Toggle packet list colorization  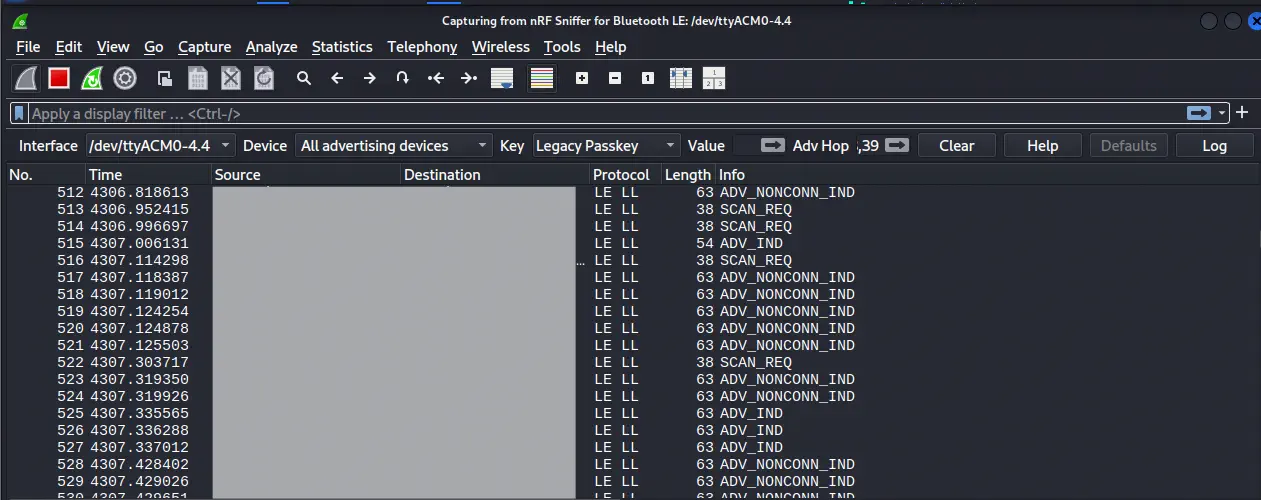click(x=542, y=78)
